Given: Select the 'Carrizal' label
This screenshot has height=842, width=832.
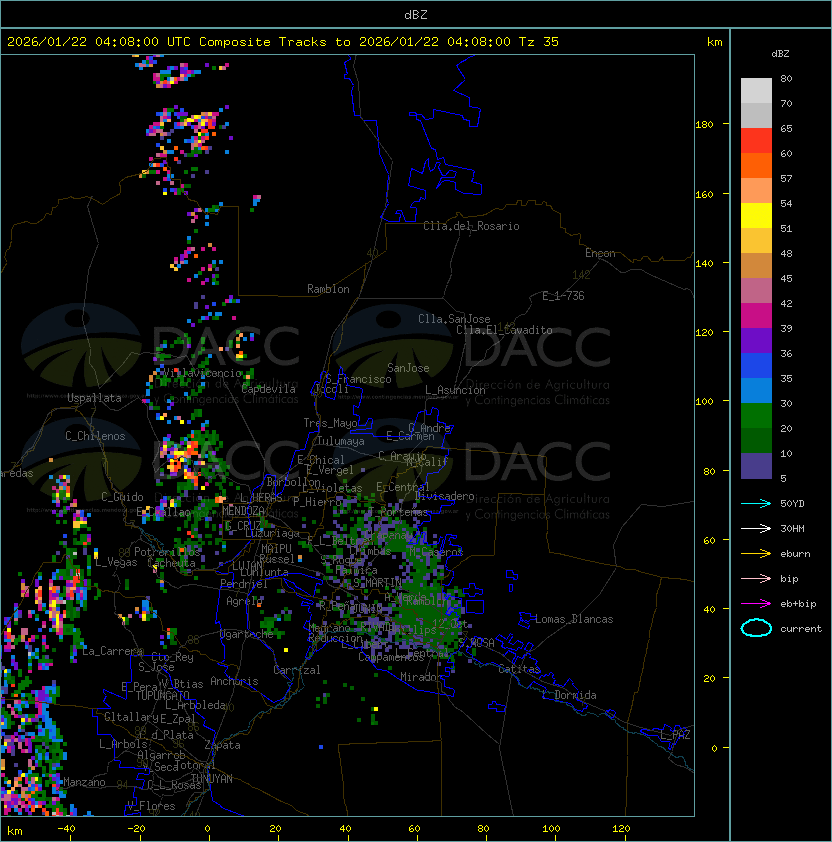Looking at the screenshot, I should pos(296,670).
